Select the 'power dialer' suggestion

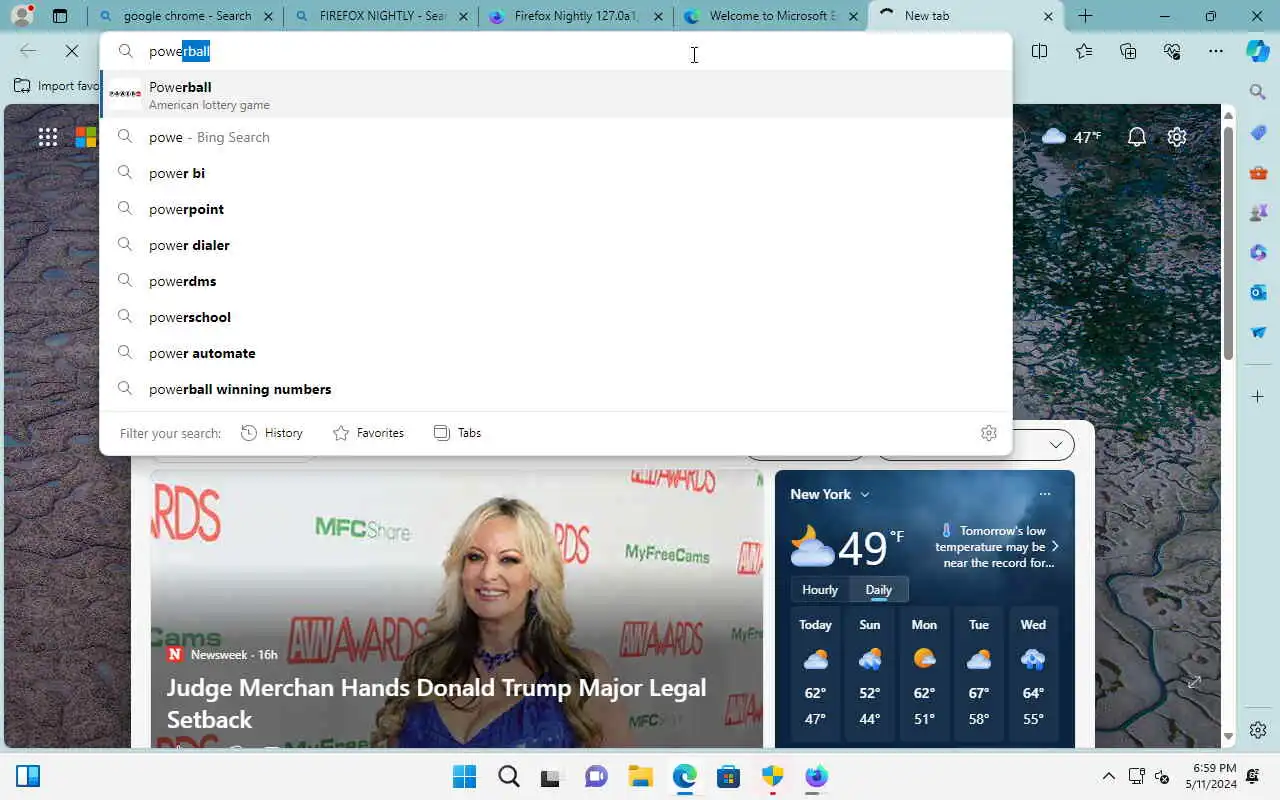point(556,245)
